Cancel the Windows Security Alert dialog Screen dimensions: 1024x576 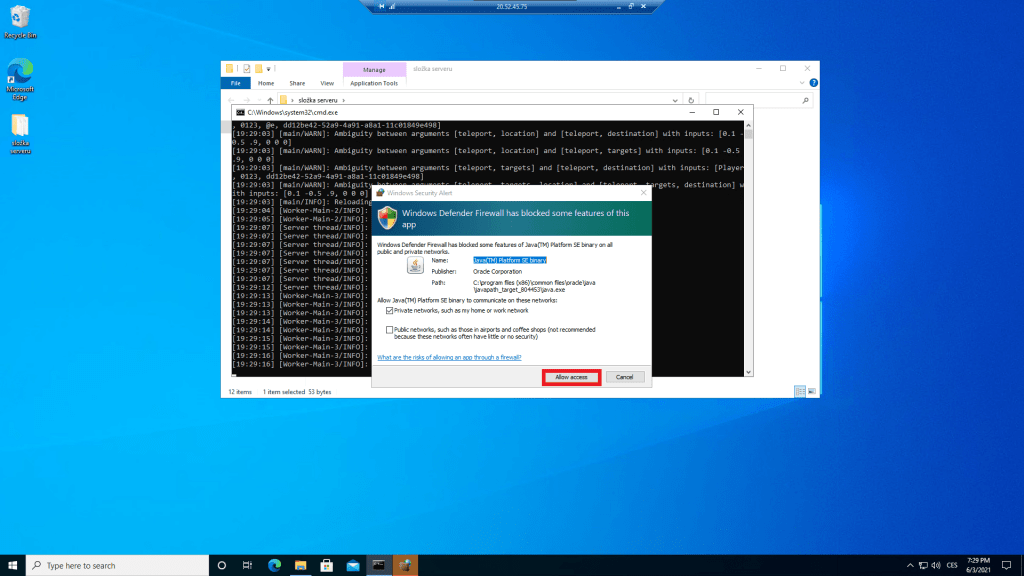point(624,377)
